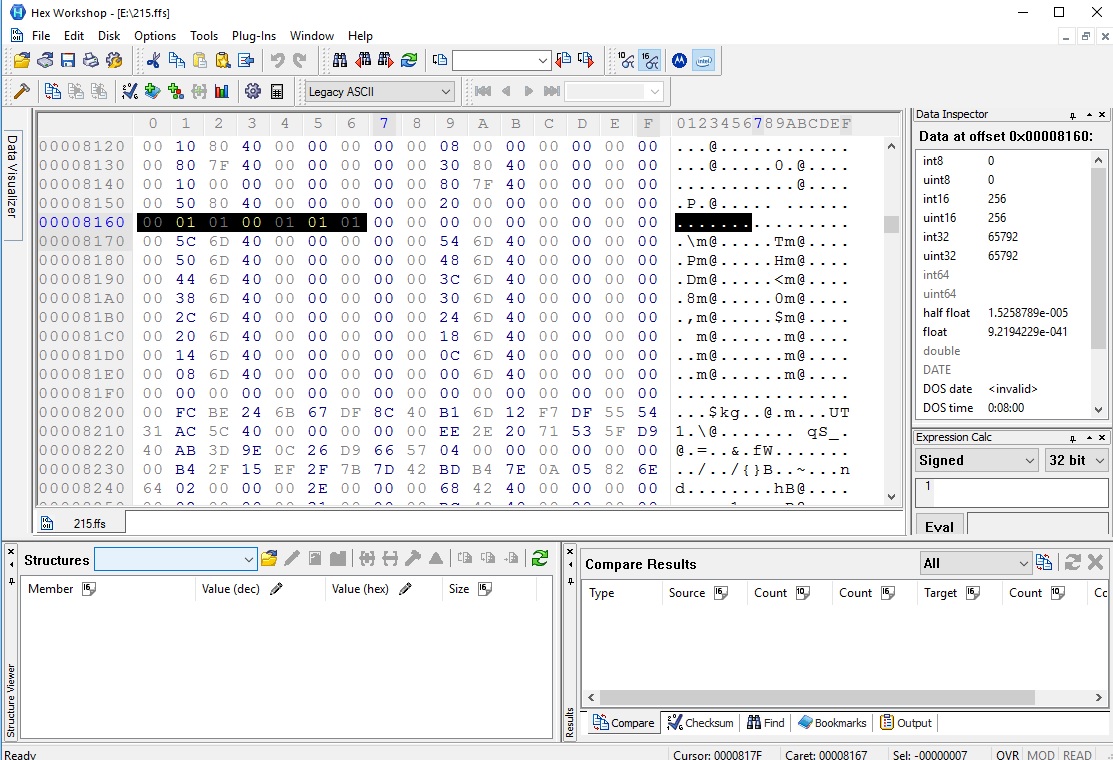Open the Tools menu
Viewport: 1113px width, 760px height.
[x=204, y=35]
